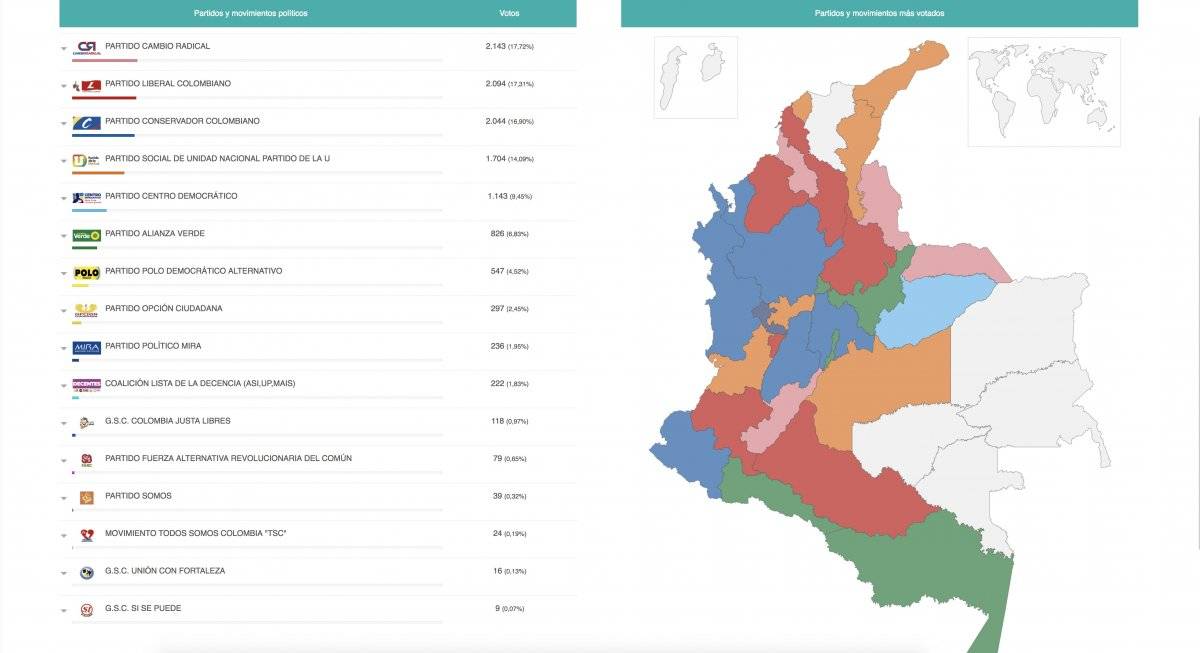1200x653 pixels.
Task: Expand the Partido Opción Ciudadana row
Action: 64,311
